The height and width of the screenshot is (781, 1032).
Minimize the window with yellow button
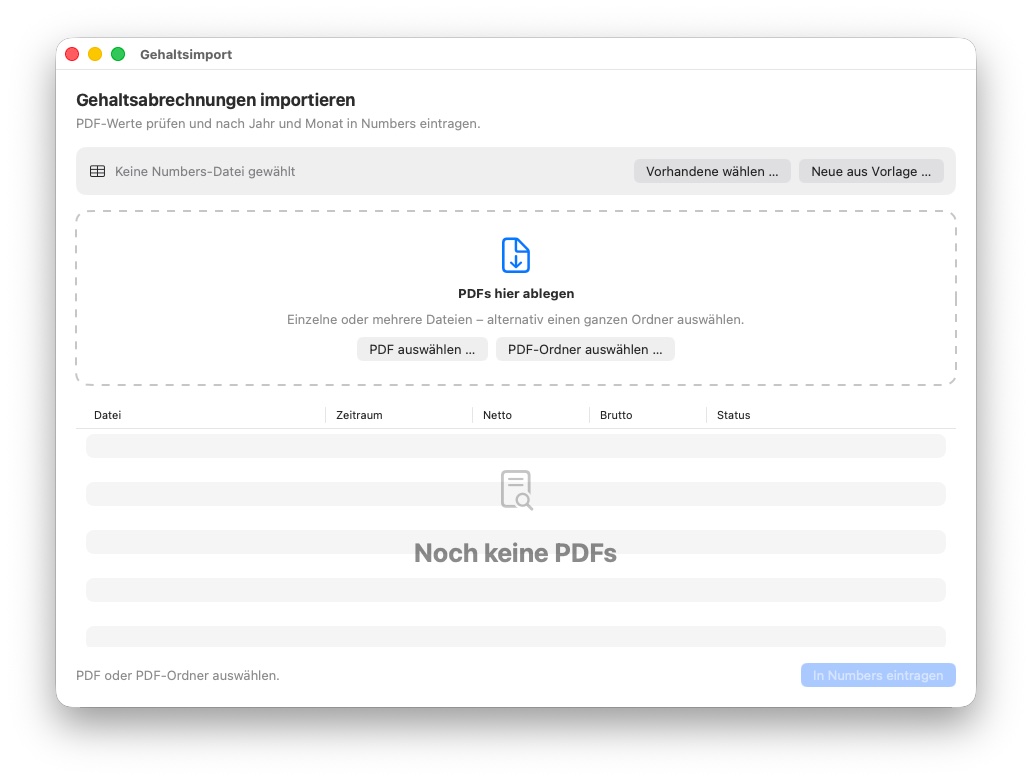point(95,54)
